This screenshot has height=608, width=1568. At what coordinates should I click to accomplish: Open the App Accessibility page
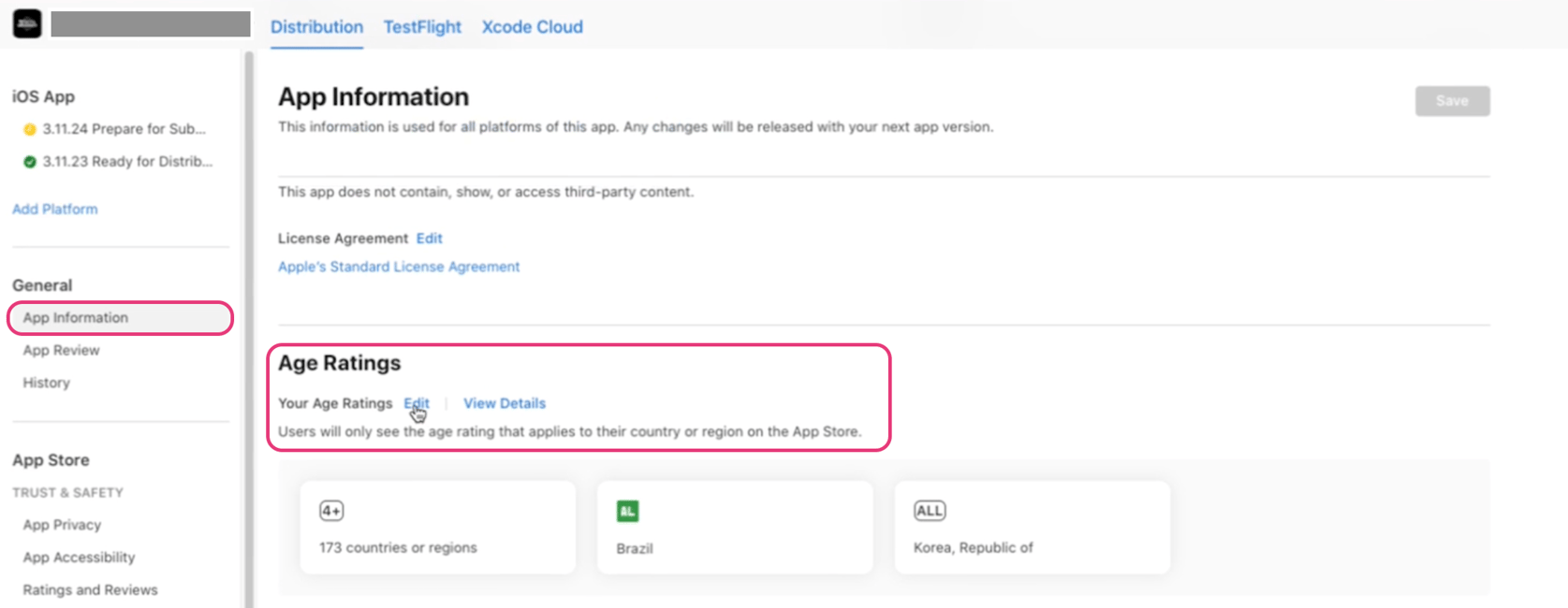coord(79,557)
